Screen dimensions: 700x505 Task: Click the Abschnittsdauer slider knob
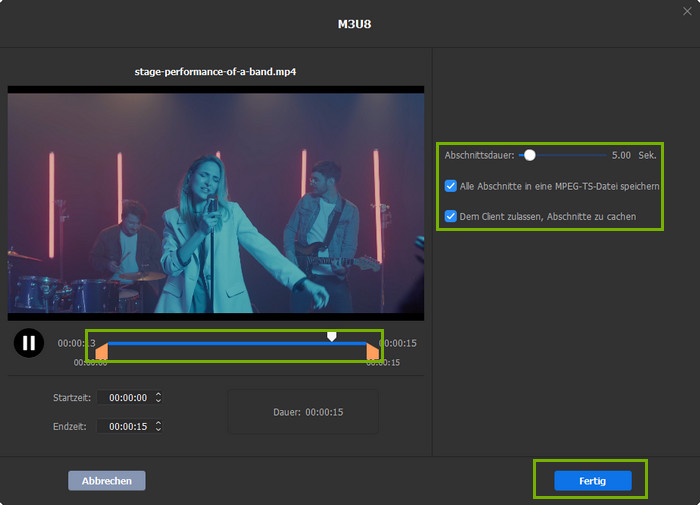click(x=530, y=155)
